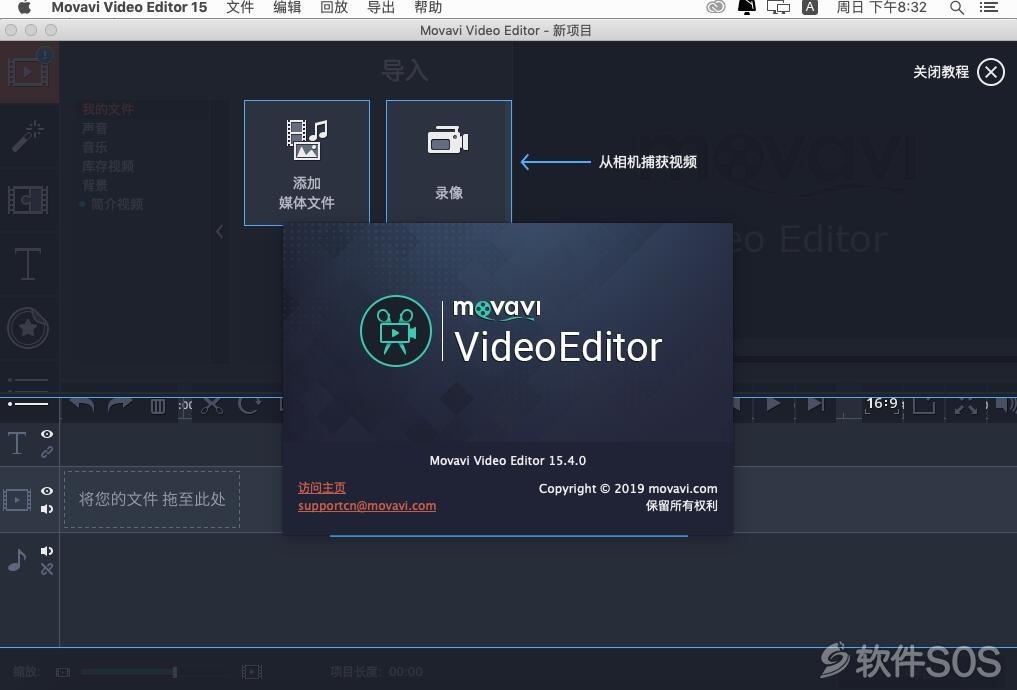
Task: Mute the video track audio
Action: click(47, 509)
